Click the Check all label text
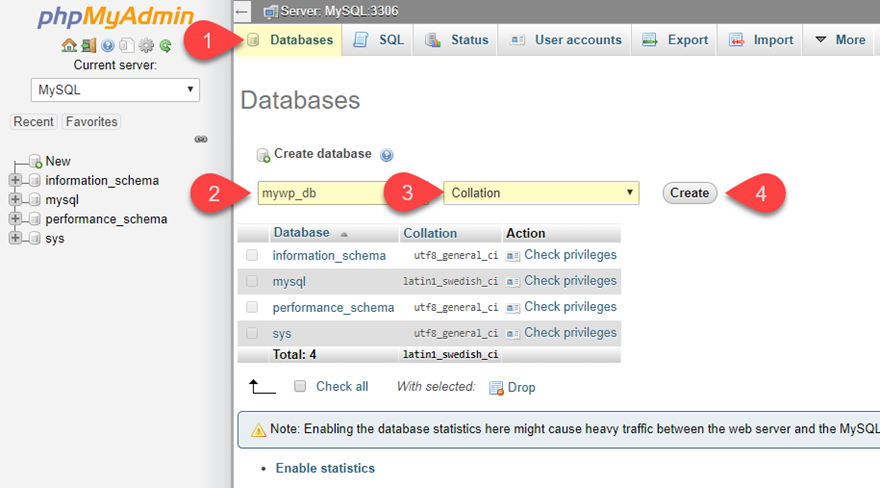Screen dimensions: 880x488 342,386
